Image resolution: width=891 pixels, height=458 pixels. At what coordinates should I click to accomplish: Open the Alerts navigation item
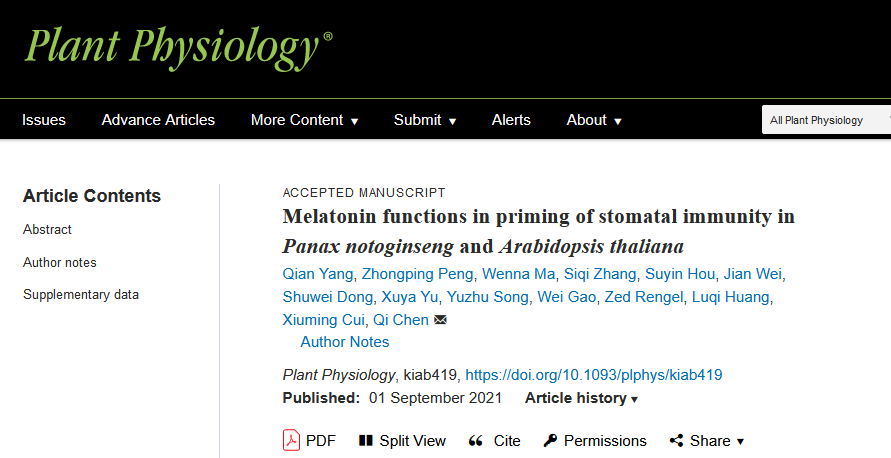pos(511,120)
